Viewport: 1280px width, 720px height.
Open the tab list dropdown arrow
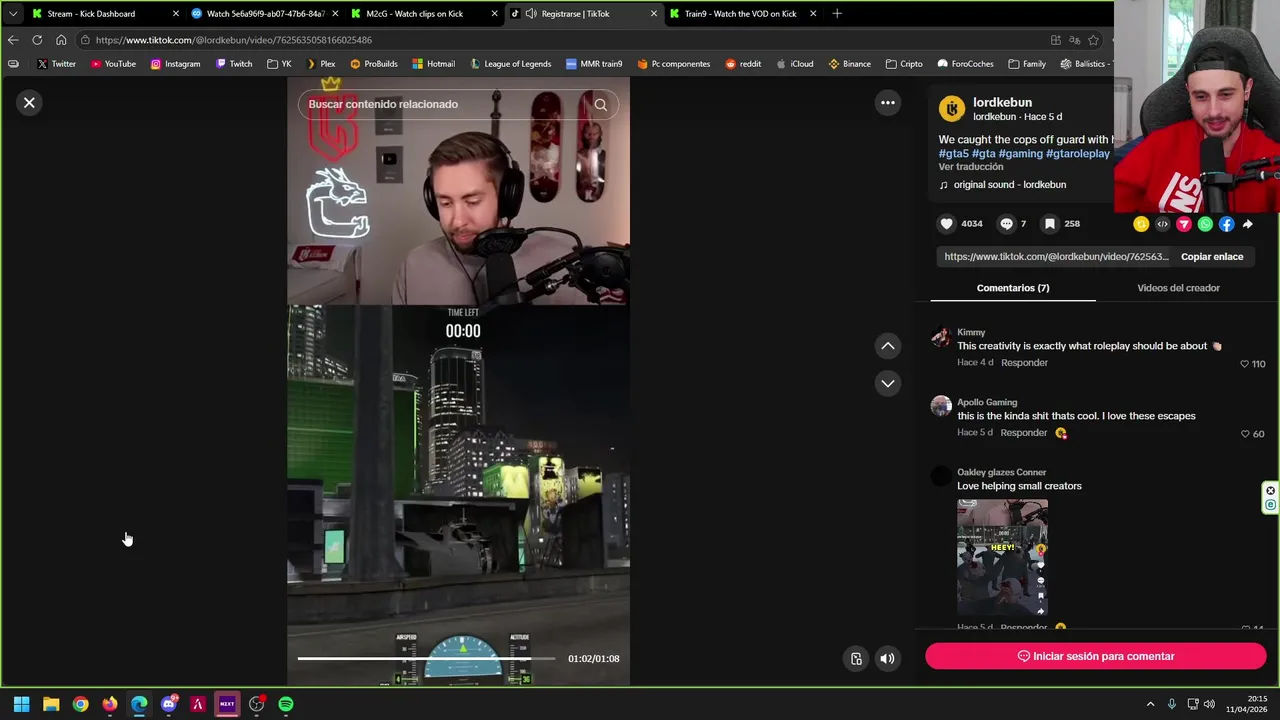(12, 14)
